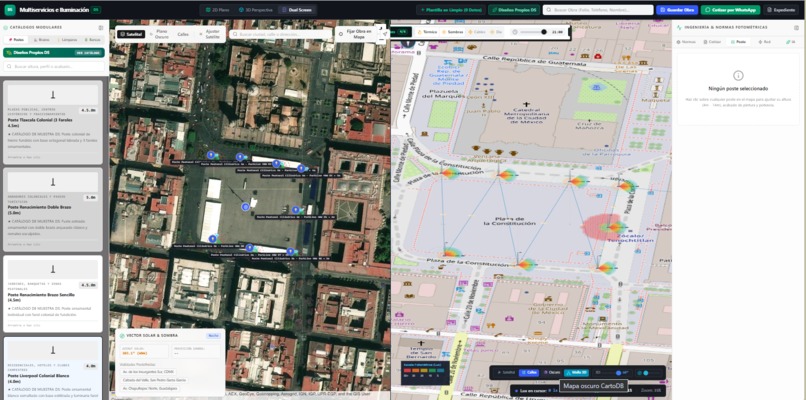
Task: Click clock icon beside time slider
Action: pyautogui.click(x=515, y=32)
